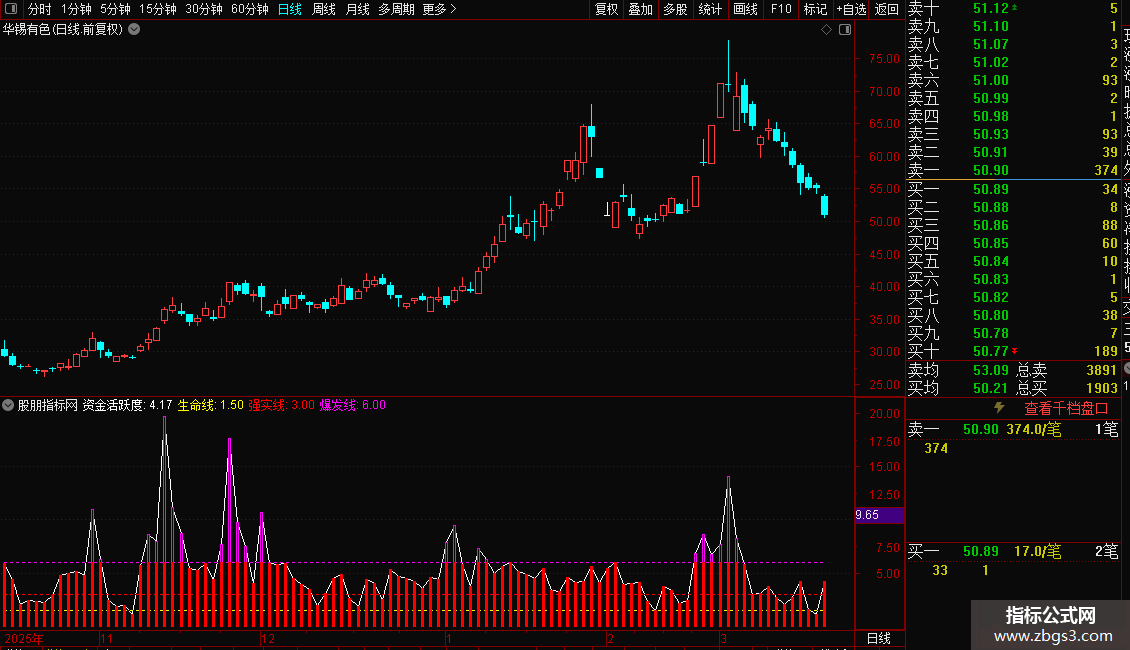Click the 买十 50.77 price
The width and height of the screenshot is (1130, 650).
coord(991,352)
